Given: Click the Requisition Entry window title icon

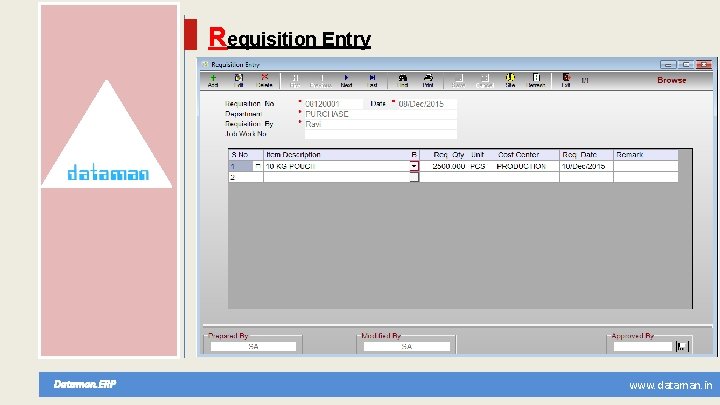Looking at the screenshot, I should tap(205, 64).
